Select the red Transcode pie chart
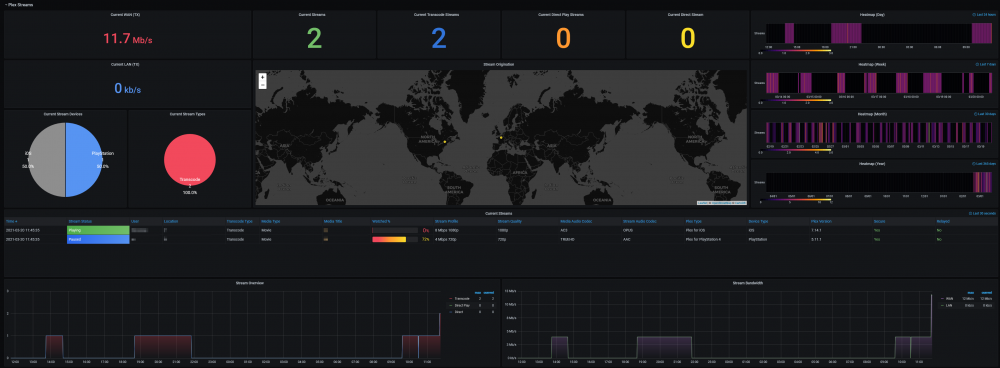The width and height of the screenshot is (1000, 368). (189, 160)
